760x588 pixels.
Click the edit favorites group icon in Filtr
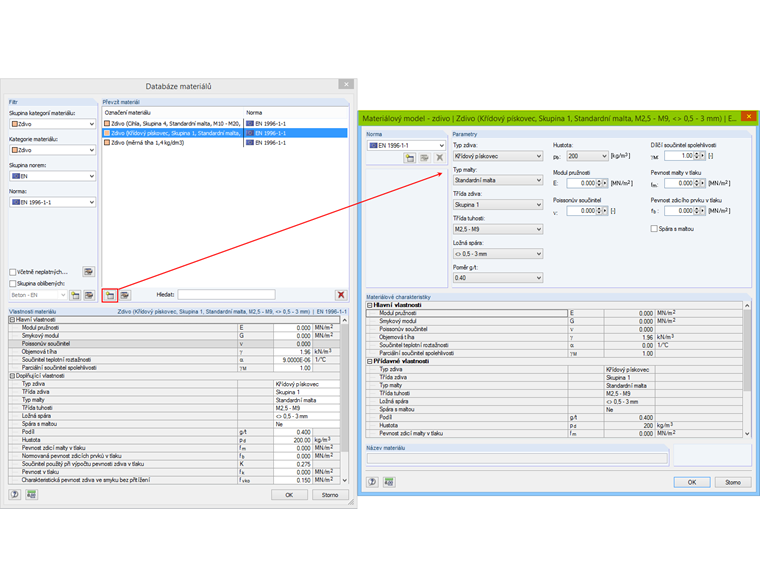89,295
